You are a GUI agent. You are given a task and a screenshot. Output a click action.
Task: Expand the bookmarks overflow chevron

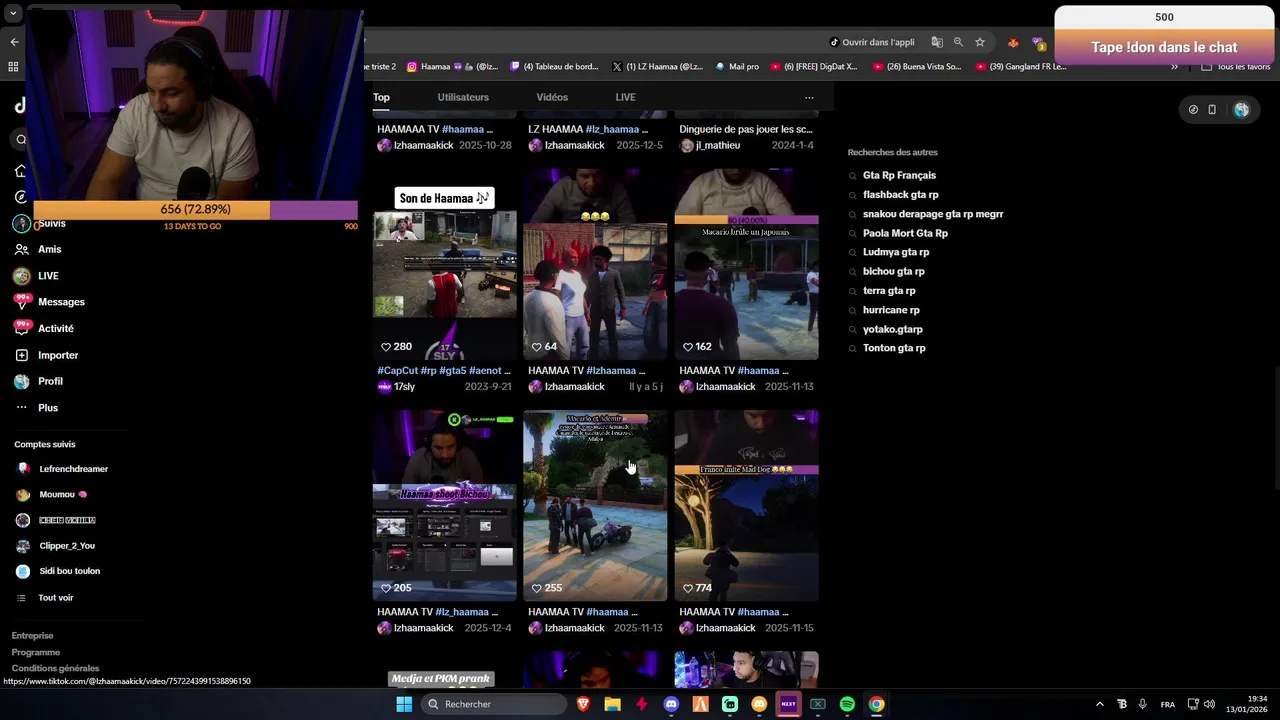pos(1174,67)
